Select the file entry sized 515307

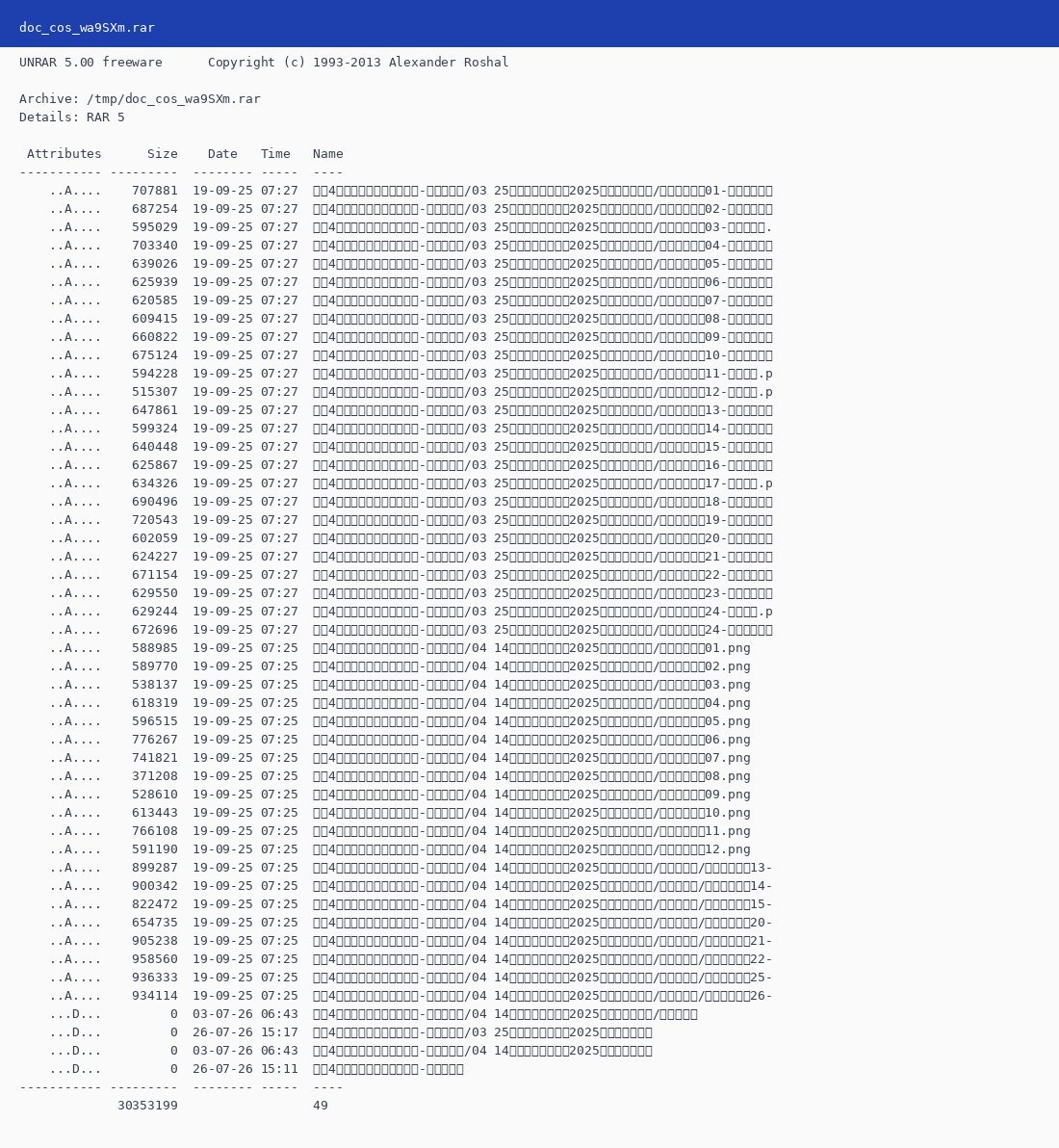[396, 392]
